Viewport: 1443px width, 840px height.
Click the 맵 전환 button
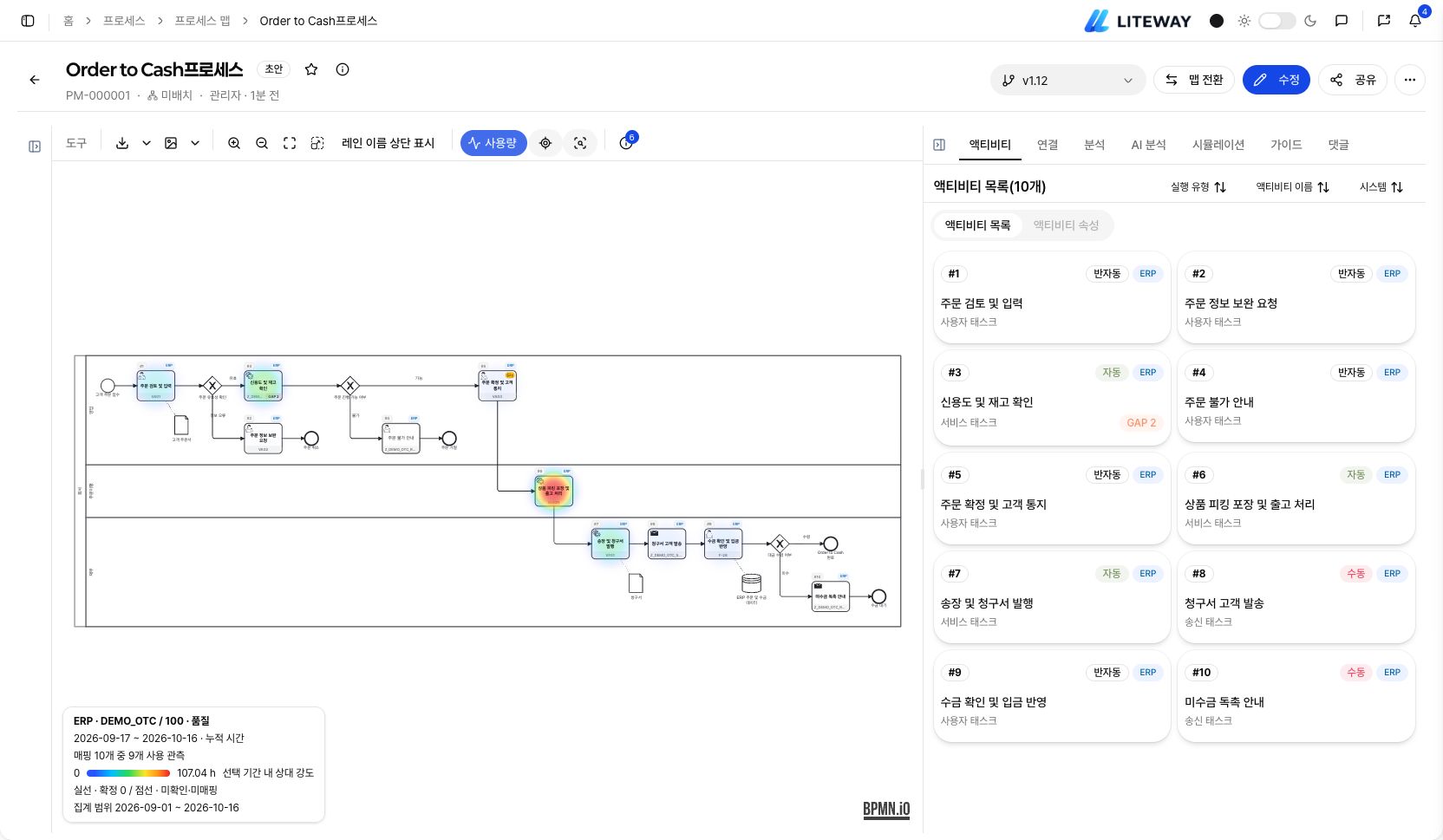(x=1194, y=80)
